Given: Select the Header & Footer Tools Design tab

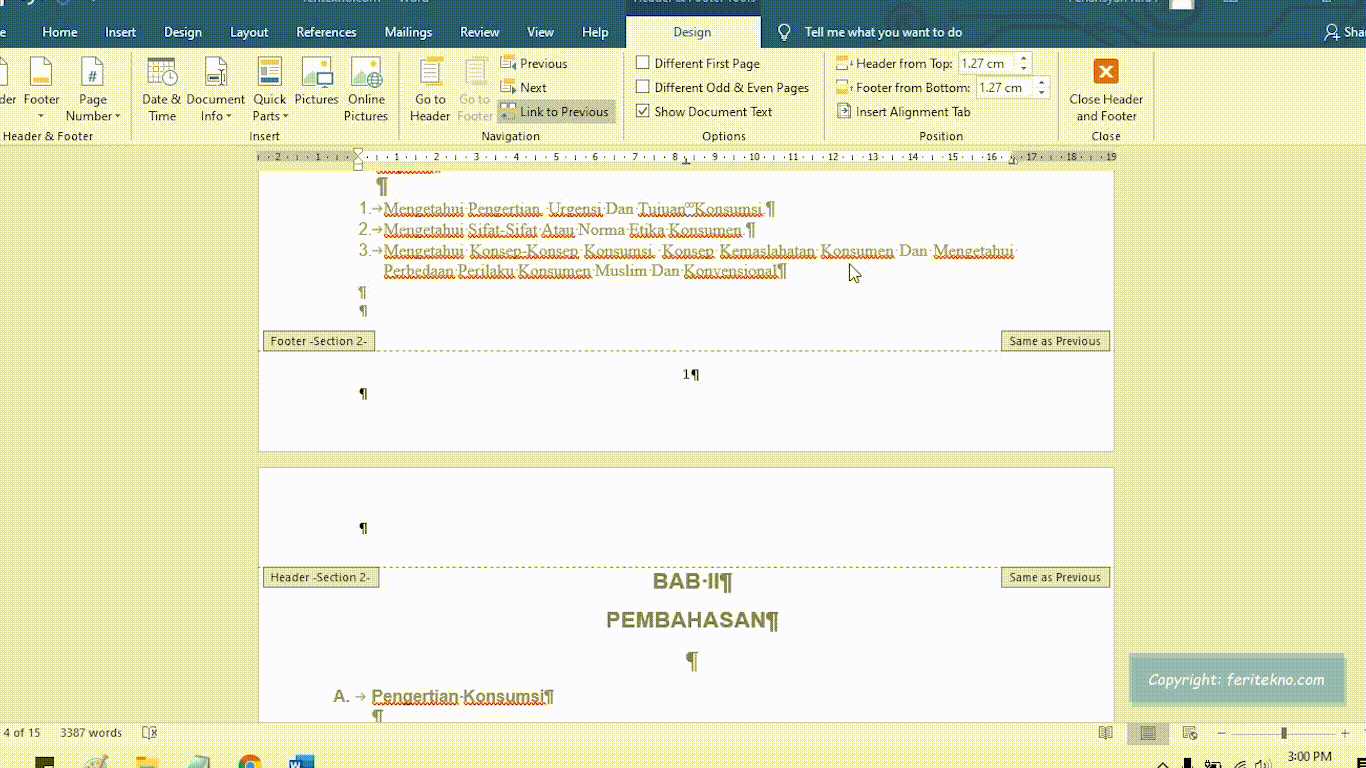Looking at the screenshot, I should [x=692, y=32].
